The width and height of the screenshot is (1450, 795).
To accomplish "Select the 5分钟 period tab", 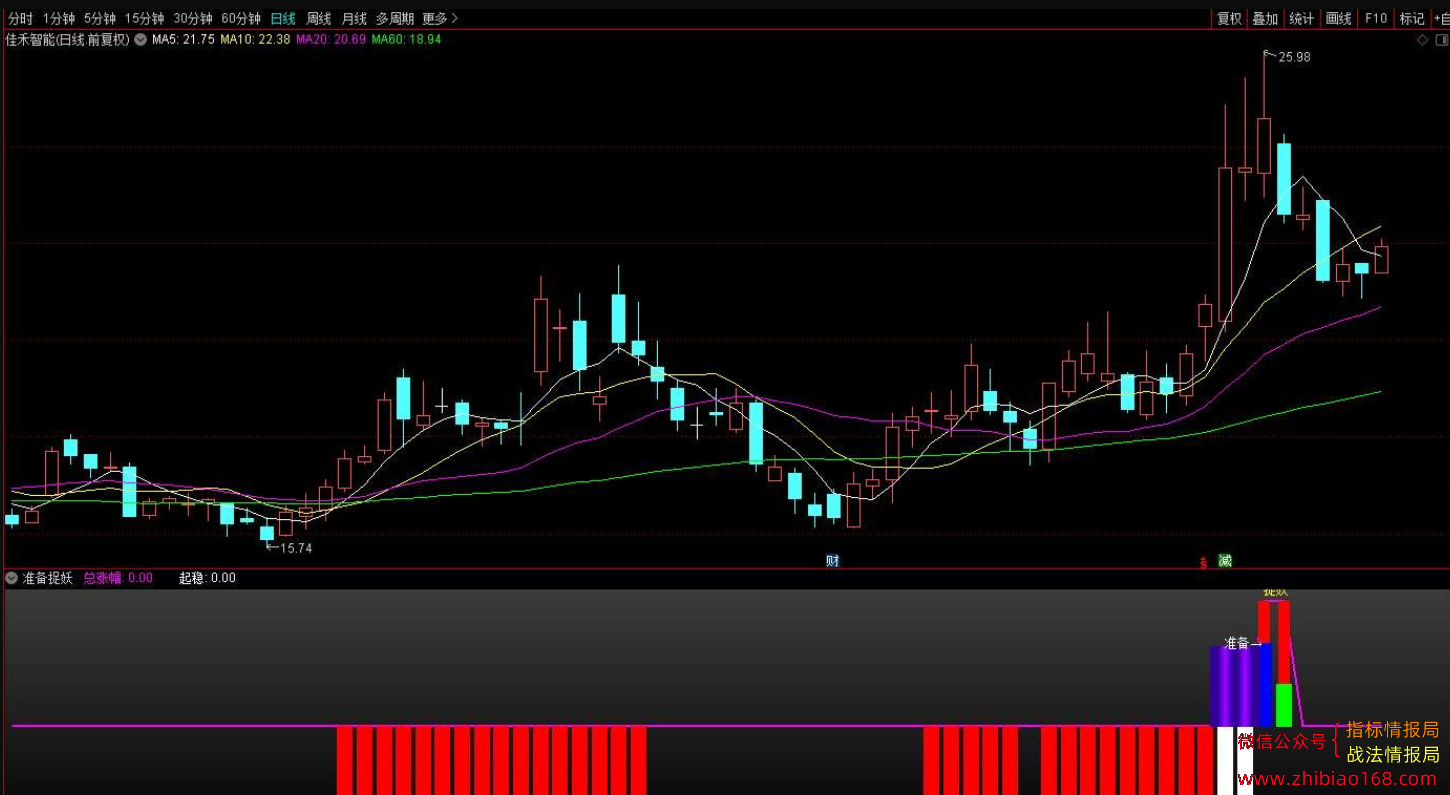I will (x=100, y=19).
